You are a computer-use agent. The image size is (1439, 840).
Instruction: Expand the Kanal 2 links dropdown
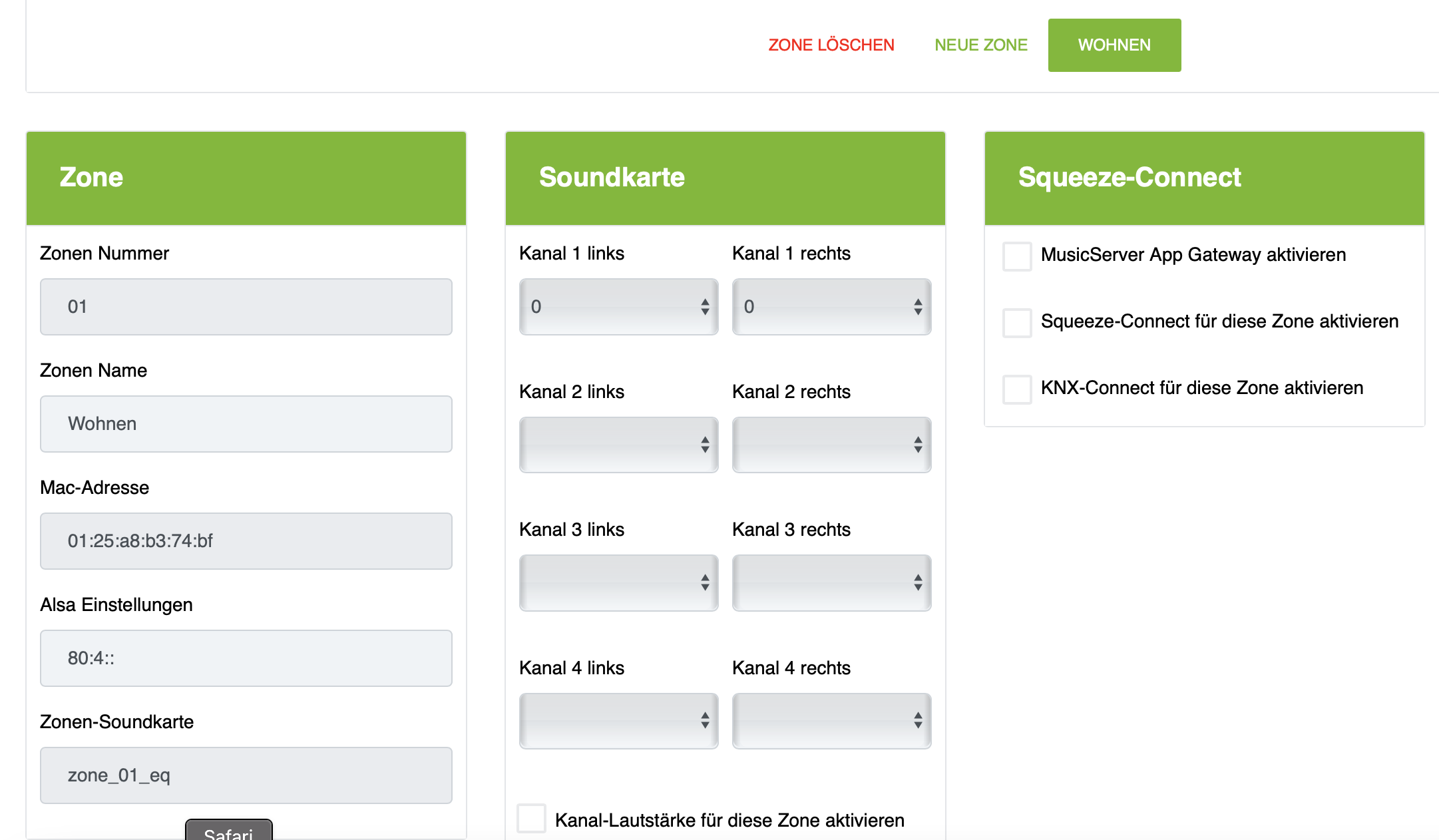(618, 445)
